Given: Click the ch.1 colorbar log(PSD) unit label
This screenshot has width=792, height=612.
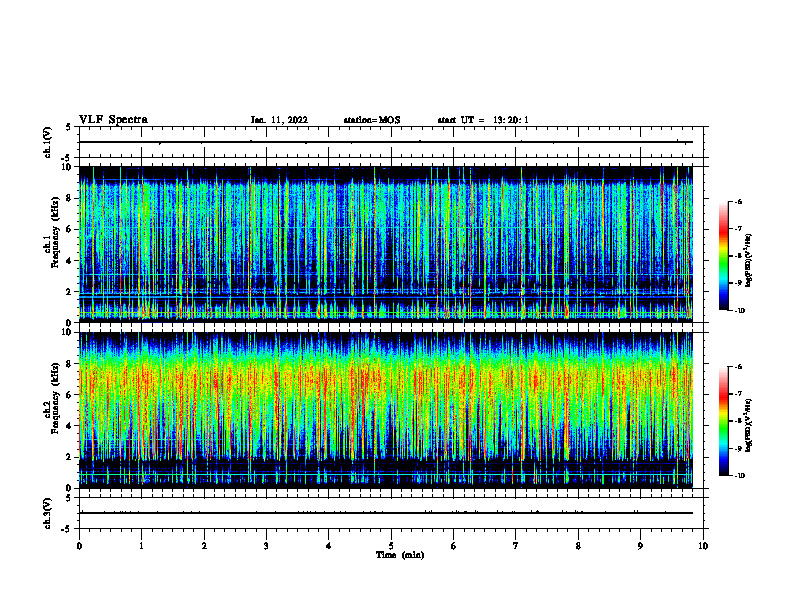Looking at the screenshot, I should pos(749,261).
